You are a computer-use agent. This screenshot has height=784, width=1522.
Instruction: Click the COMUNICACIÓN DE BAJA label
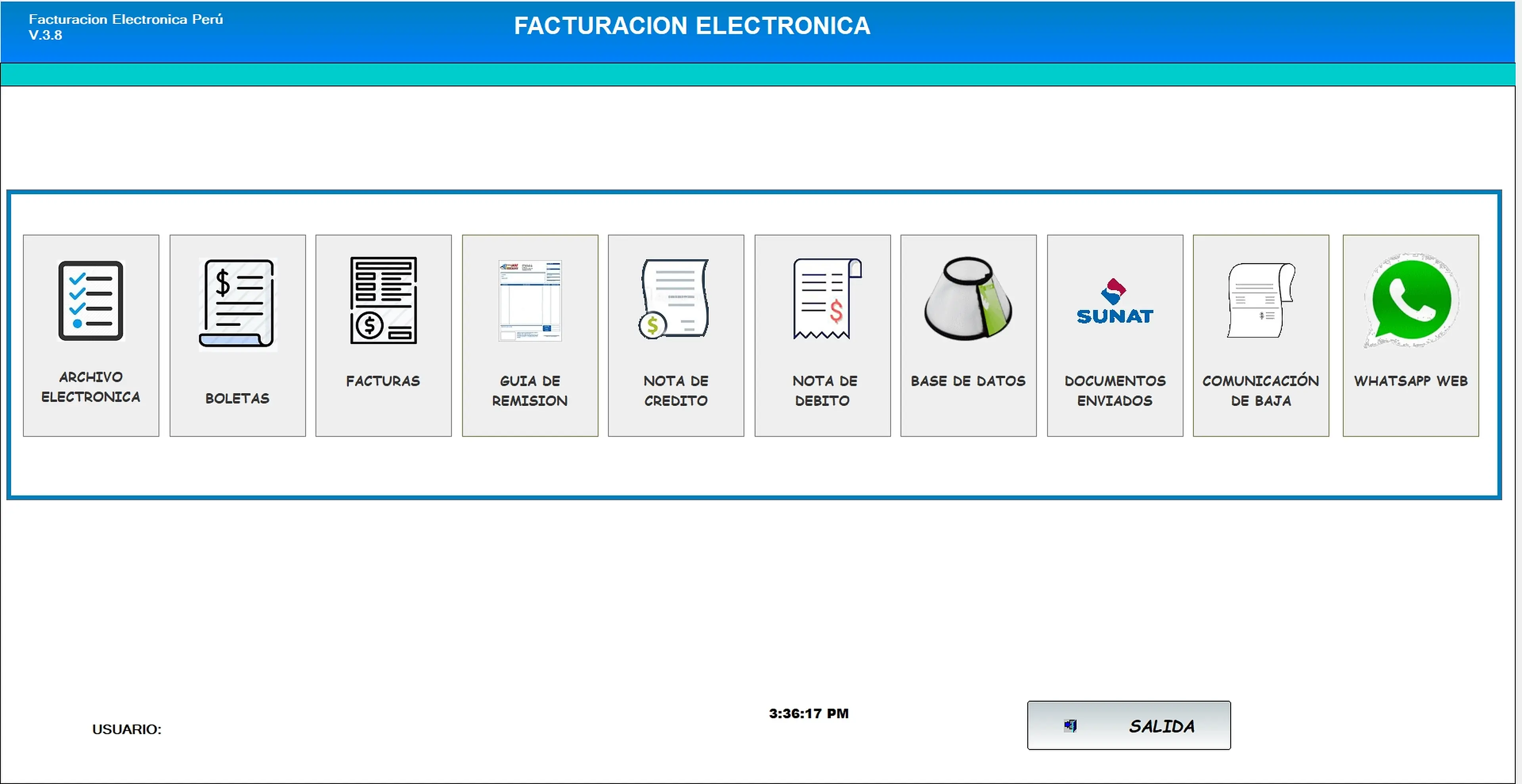(1261, 390)
